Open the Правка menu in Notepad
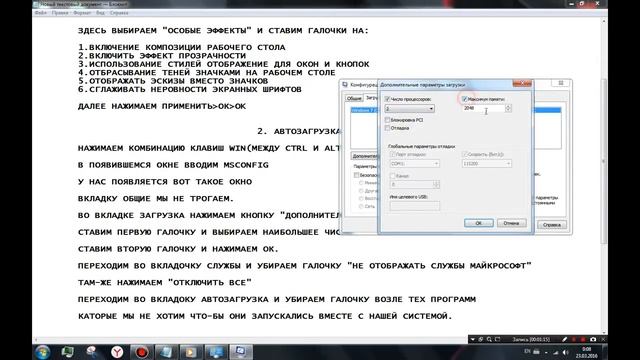This screenshot has height=360, width=640. click(60, 13)
